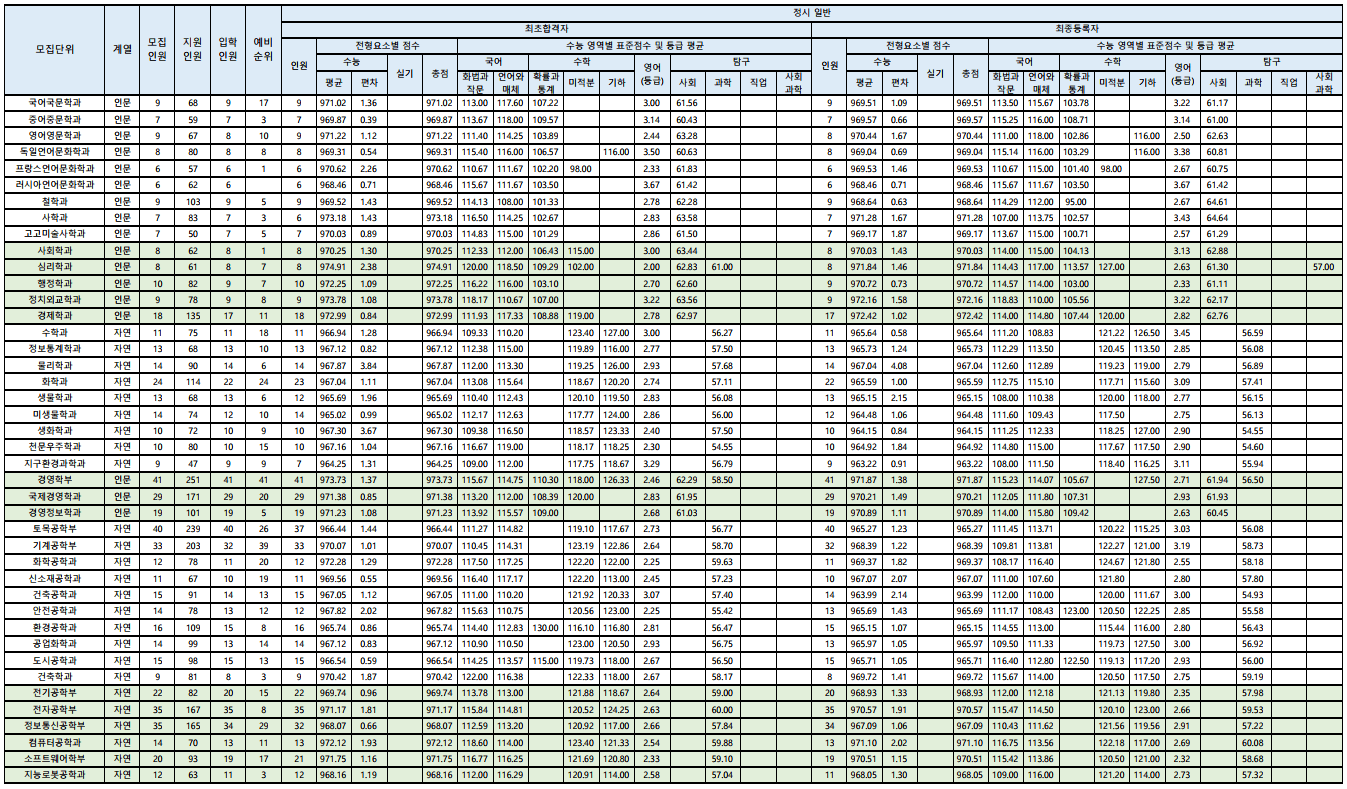Click the 예비순위 header cell
This screenshot has width=1347, height=789.
point(263,49)
